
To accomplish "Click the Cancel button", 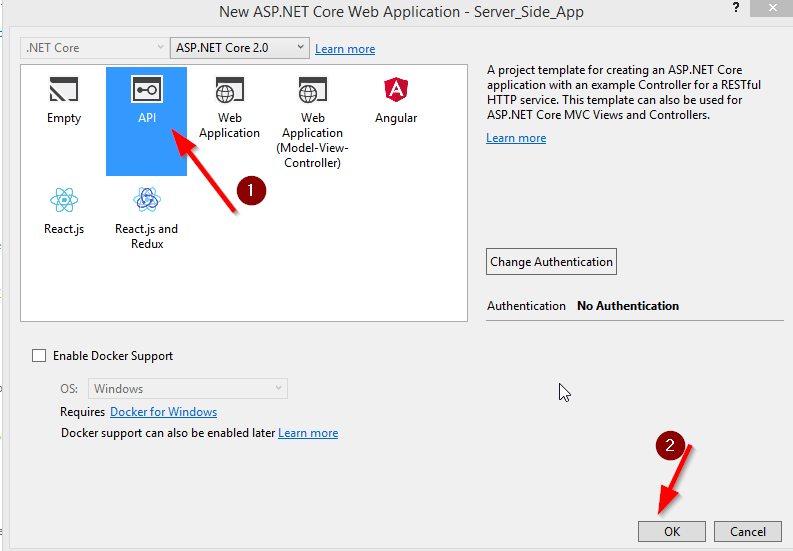I will point(747,532).
